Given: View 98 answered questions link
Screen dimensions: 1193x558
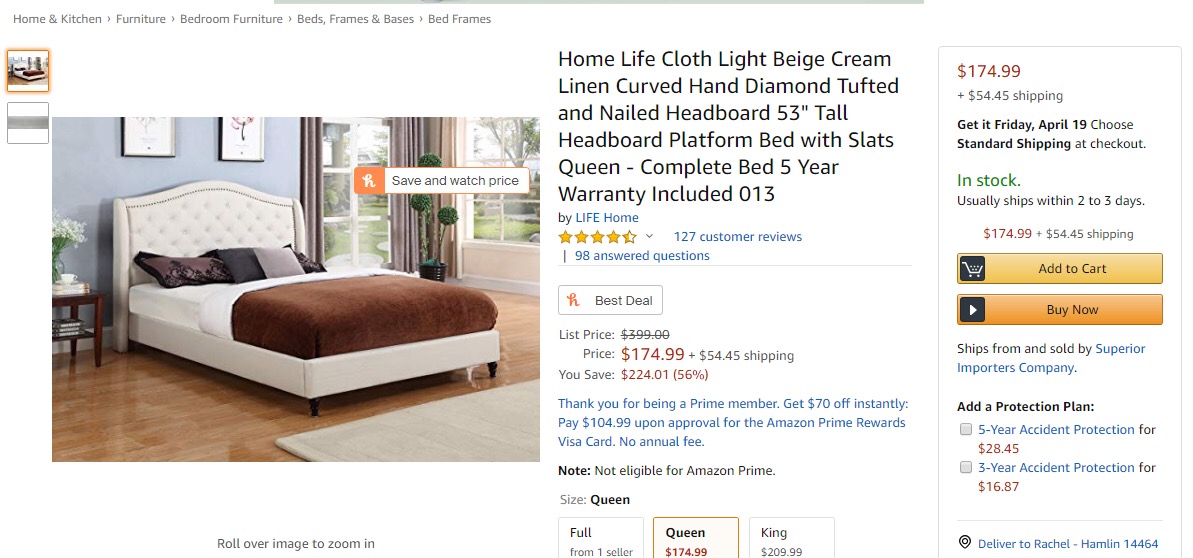Looking at the screenshot, I should [642, 256].
